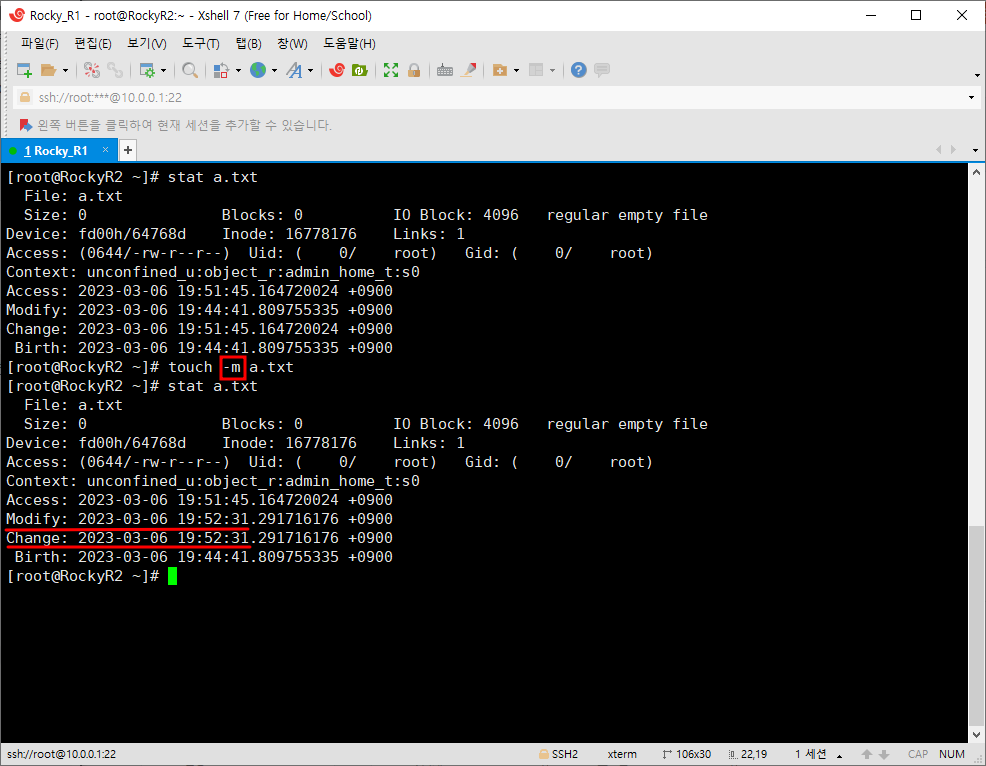Image resolution: width=986 pixels, height=766 pixels.
Task: Click the SSH2 lock status icon
Action: pos(543,754)
